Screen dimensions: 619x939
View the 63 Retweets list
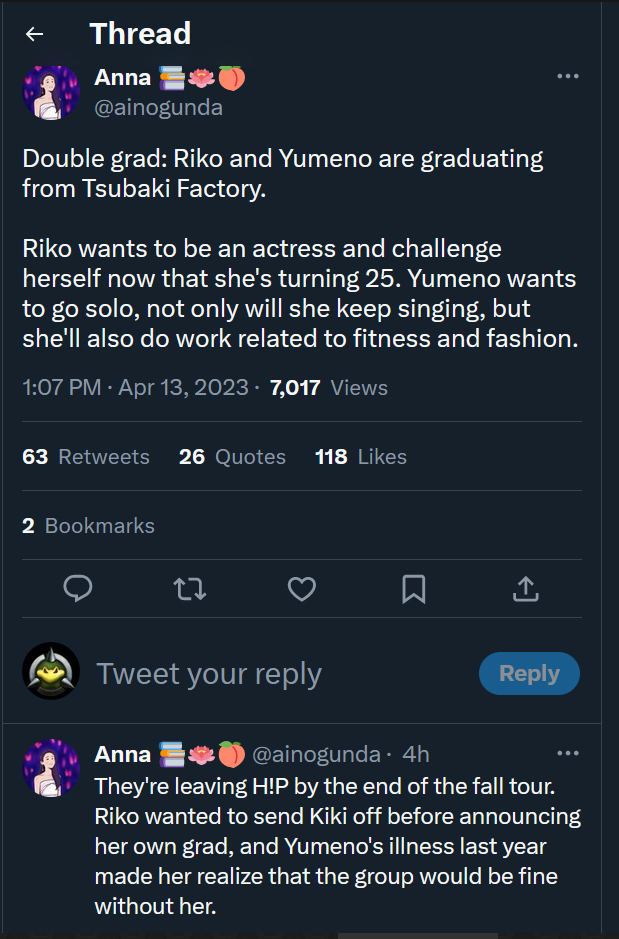point(86,457)
